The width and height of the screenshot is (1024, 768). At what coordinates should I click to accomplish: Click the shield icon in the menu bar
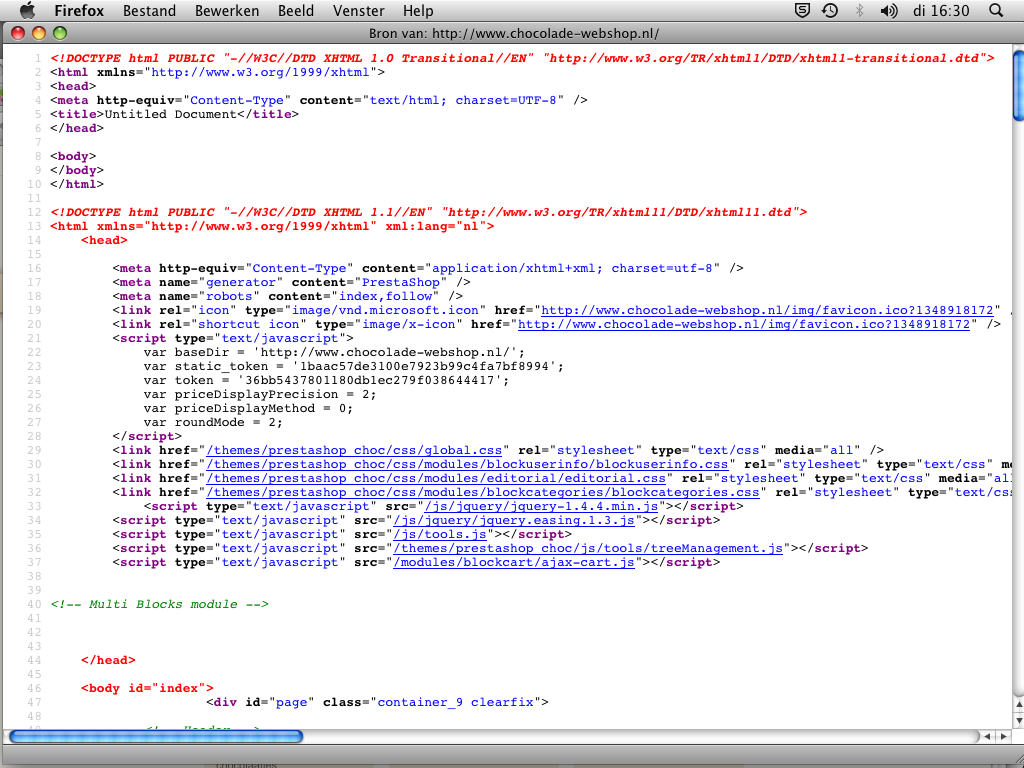coord(803,10)
